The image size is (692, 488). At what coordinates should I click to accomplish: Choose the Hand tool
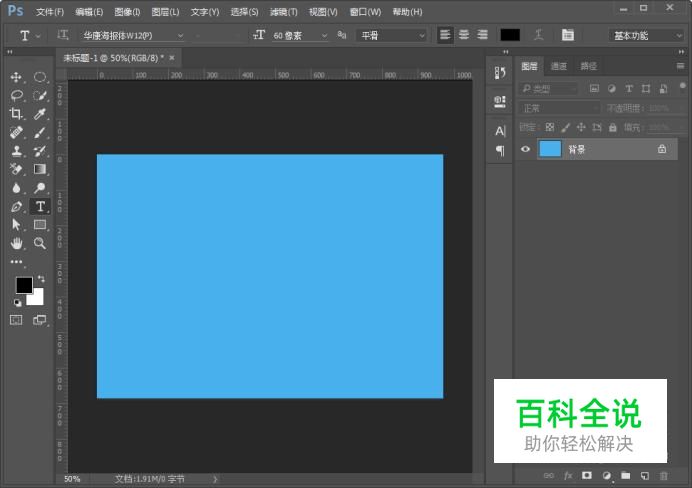(x=16, y=243)
